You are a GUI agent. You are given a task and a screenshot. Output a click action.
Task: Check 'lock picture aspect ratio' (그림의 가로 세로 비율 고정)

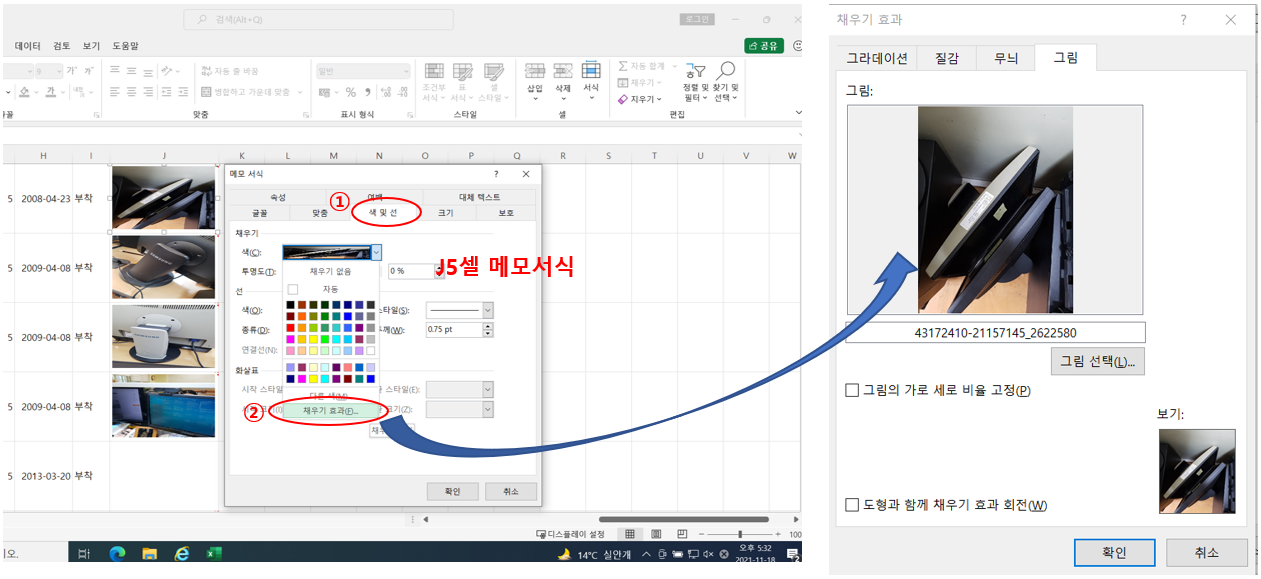point(853,390)
